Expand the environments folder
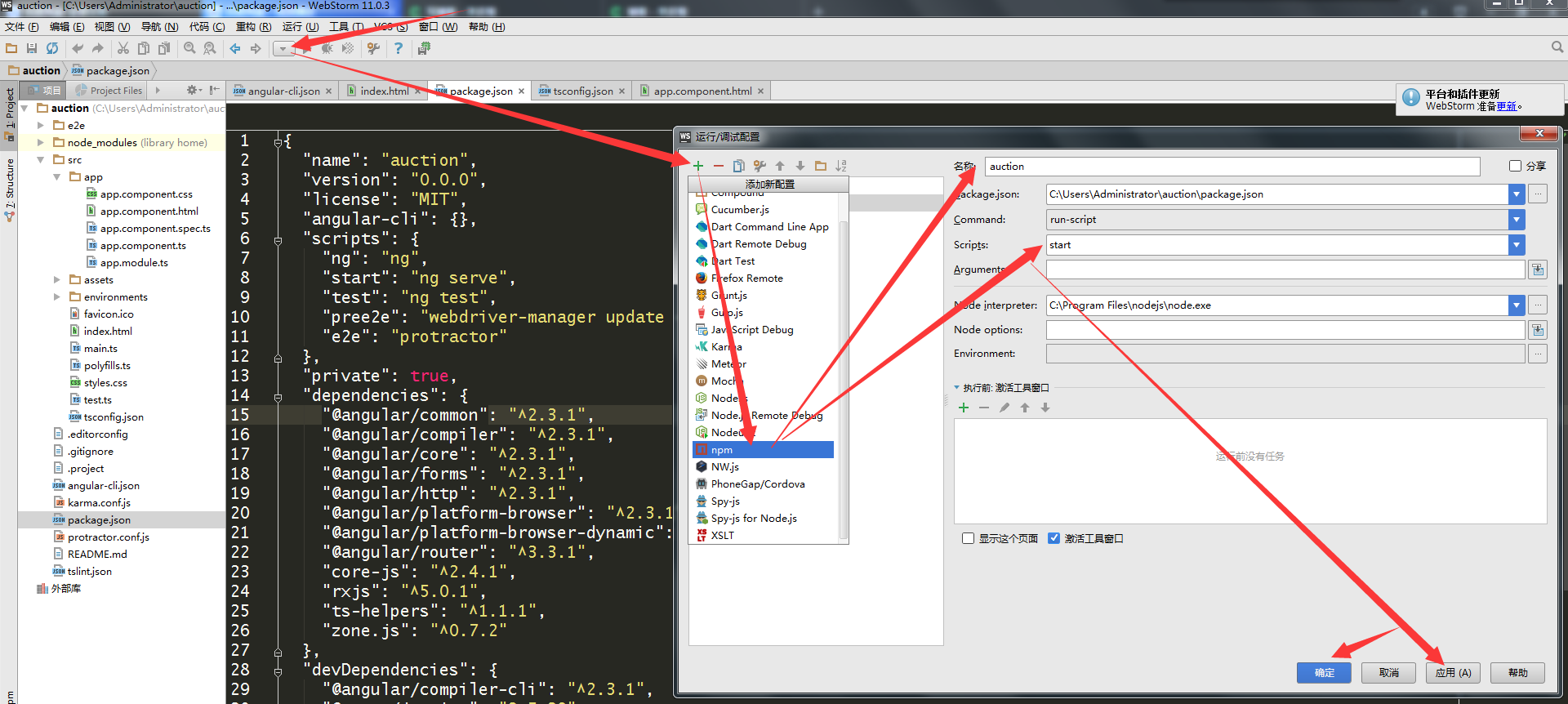This screenshot has height=704, width=1568. click(x=57, y=296)
